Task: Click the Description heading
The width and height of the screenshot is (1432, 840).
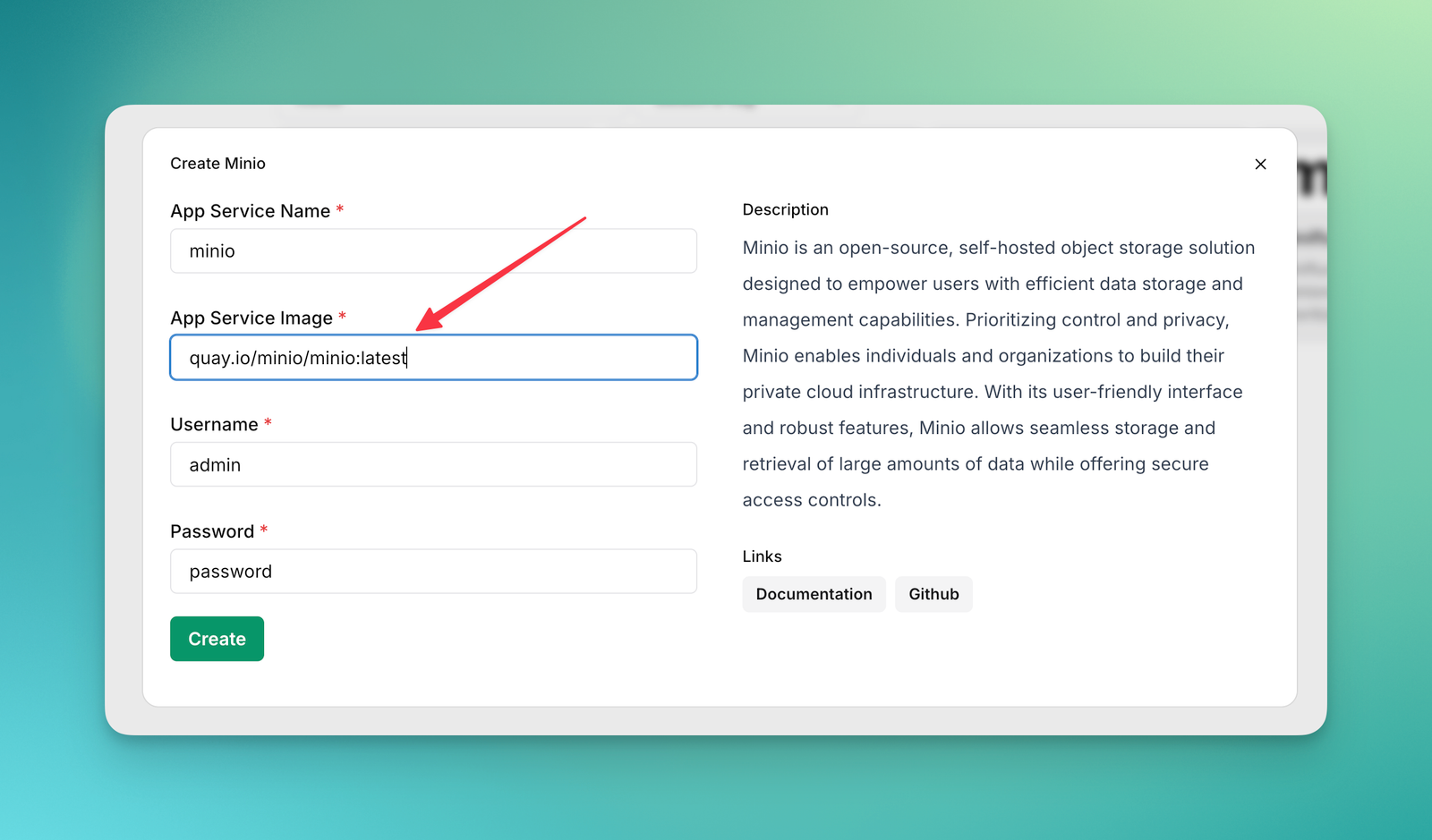Action: click(785, 209)
